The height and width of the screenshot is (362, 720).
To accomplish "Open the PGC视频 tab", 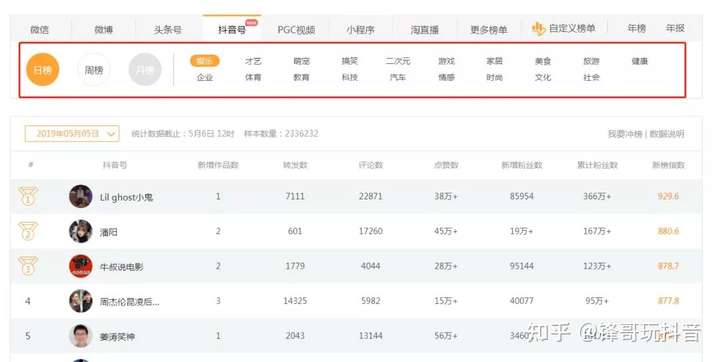I will click(x=296, y=30).
